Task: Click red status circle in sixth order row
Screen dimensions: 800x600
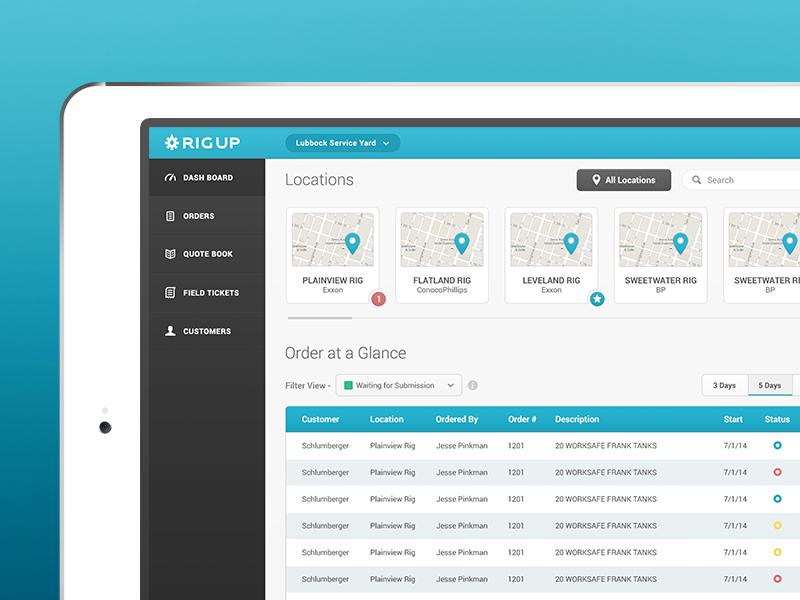Action: [x=777, y=579]
